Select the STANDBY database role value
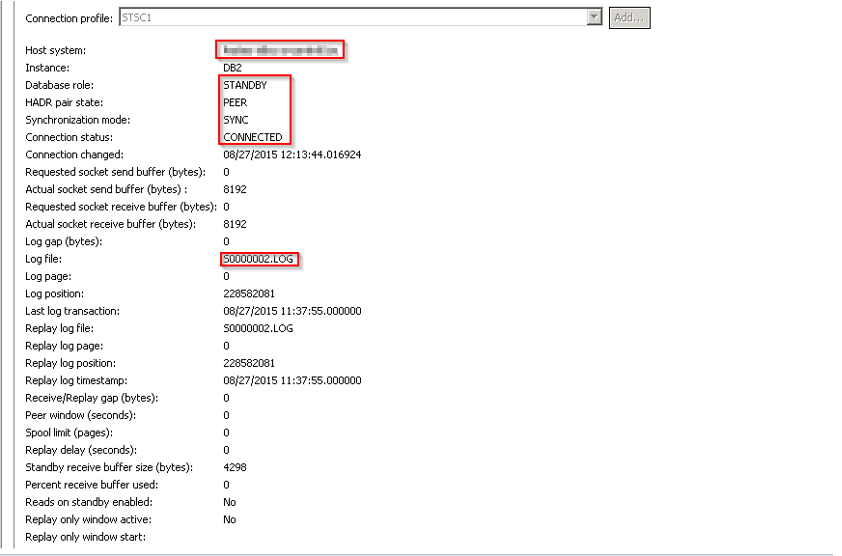 tap(245, 86)
